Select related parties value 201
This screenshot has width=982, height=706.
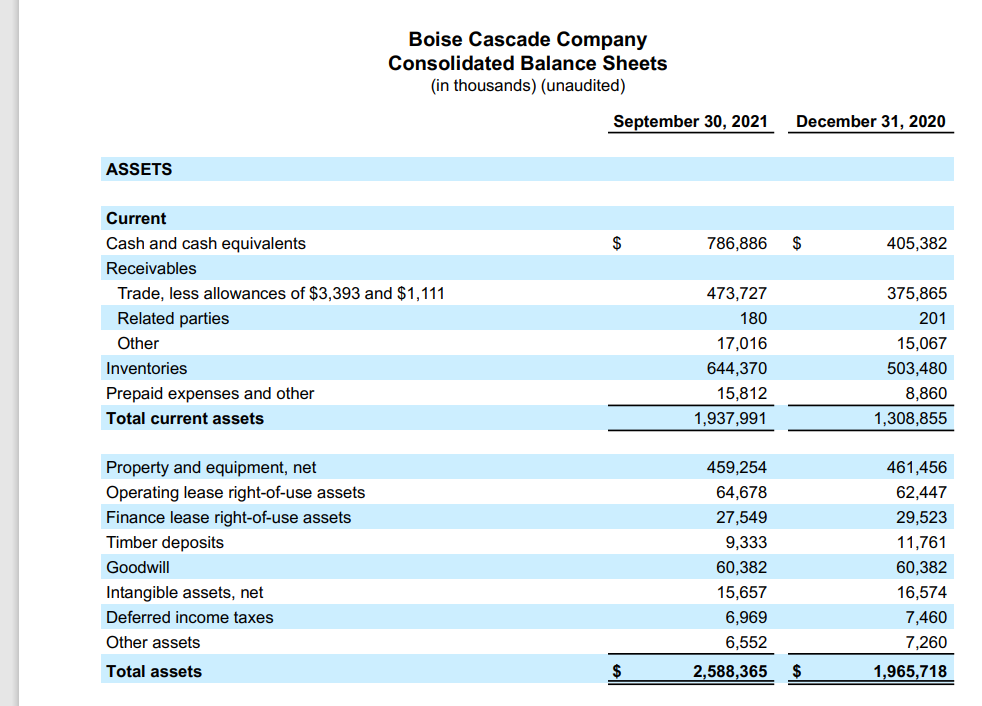(x=933, y=318)
